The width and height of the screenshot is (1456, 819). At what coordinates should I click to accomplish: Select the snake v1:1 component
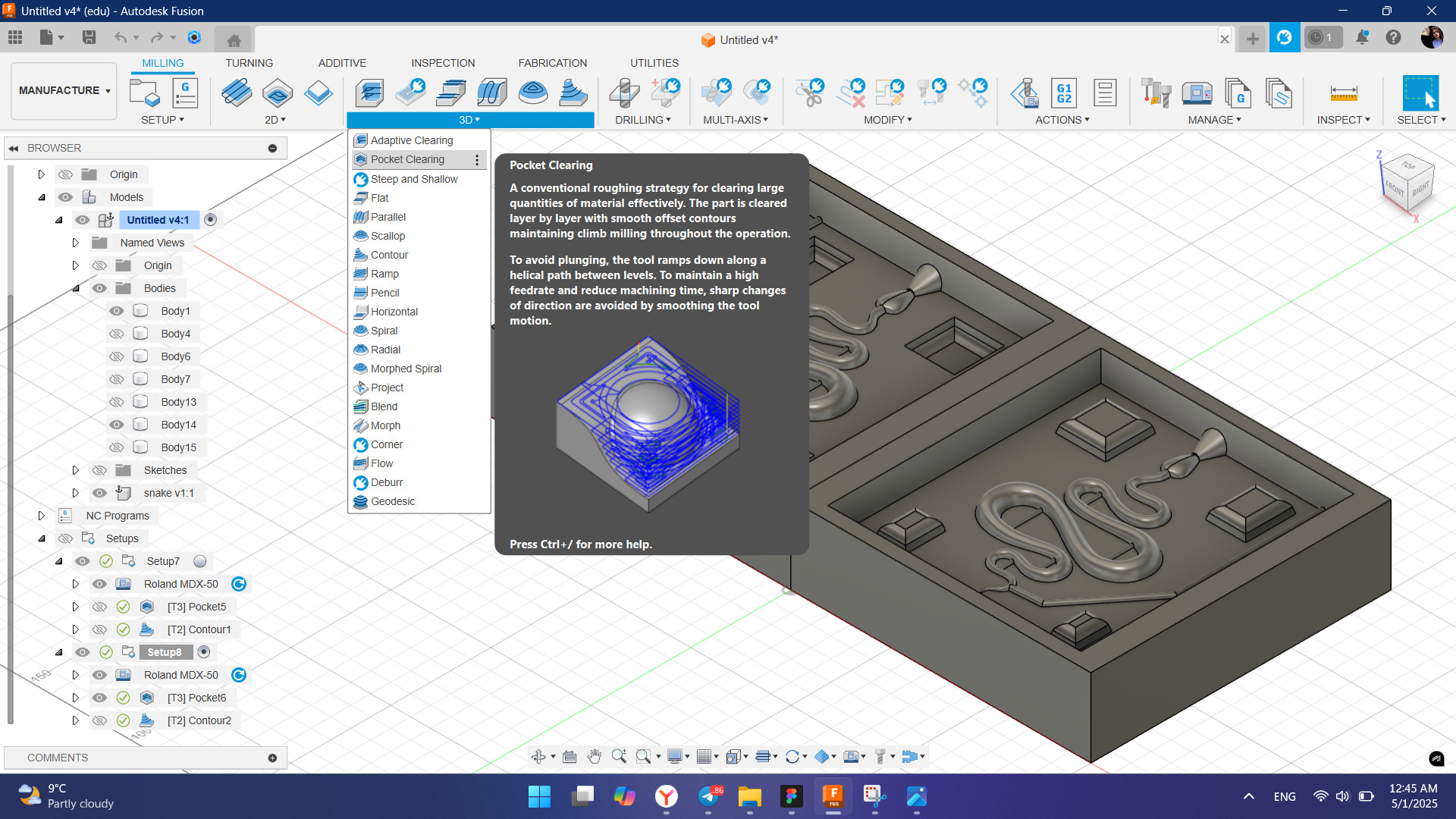pyautogui.click(x=168, y=493)
